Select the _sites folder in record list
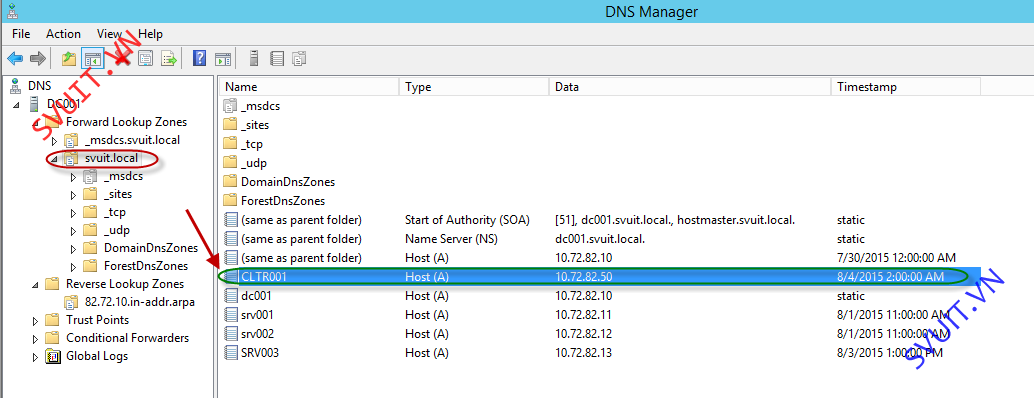This screenshot has height=398, width=1034. click(255, 125)
